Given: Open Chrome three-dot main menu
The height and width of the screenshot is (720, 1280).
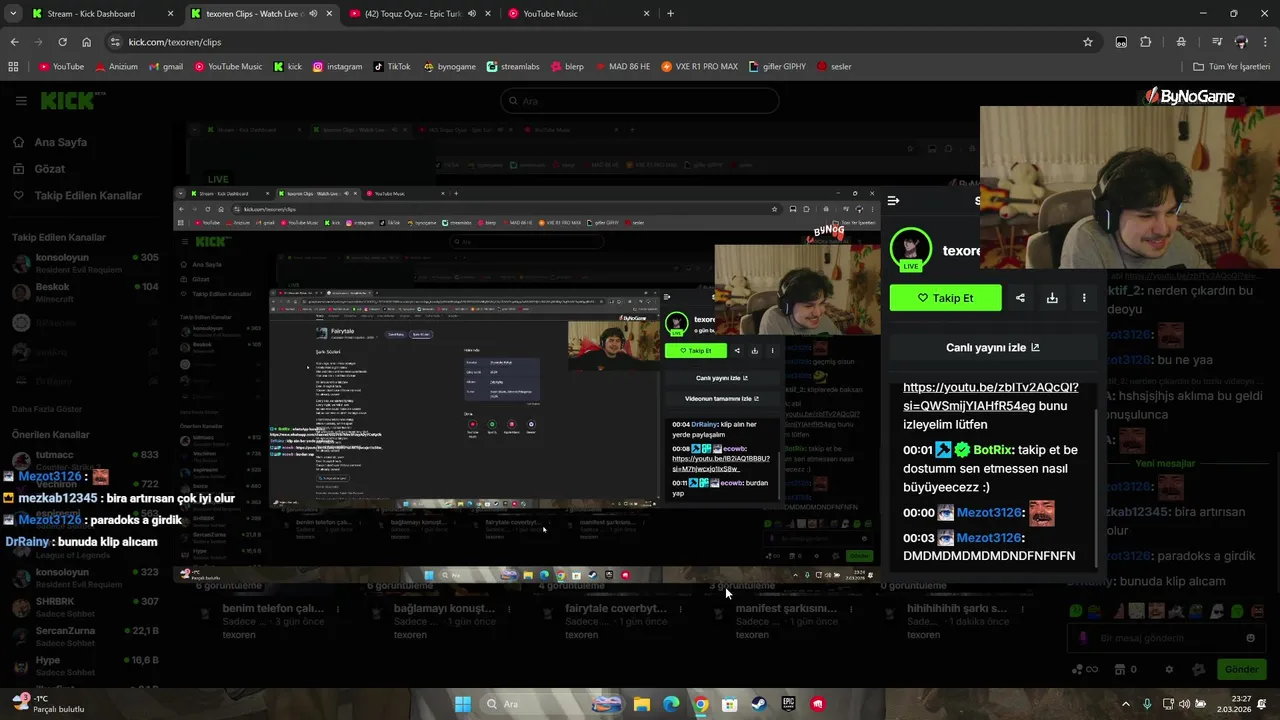Looking at the screenshot, I should (1265, 42).
